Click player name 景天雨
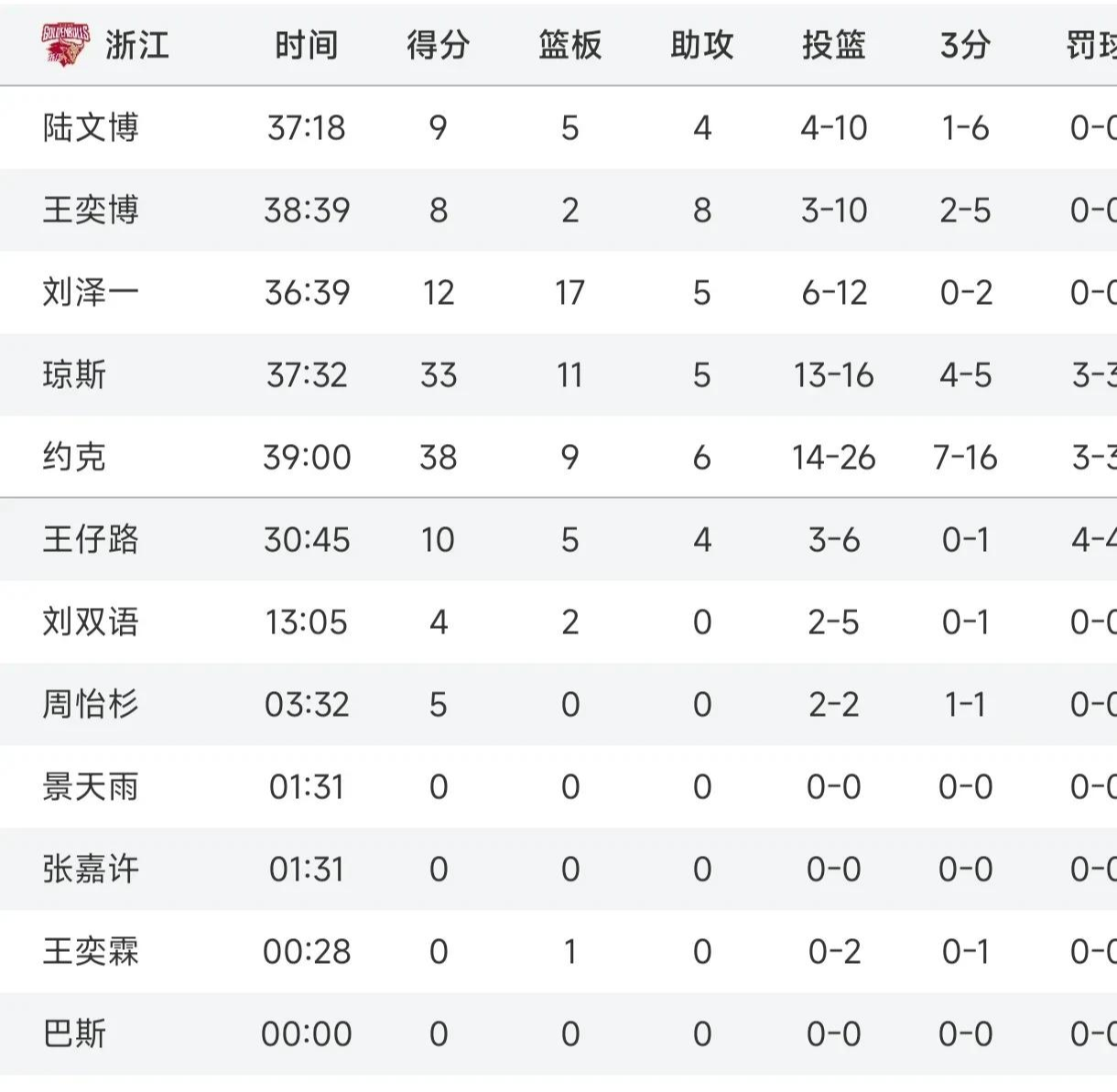1117x1092 pixels. pos(91,786)
